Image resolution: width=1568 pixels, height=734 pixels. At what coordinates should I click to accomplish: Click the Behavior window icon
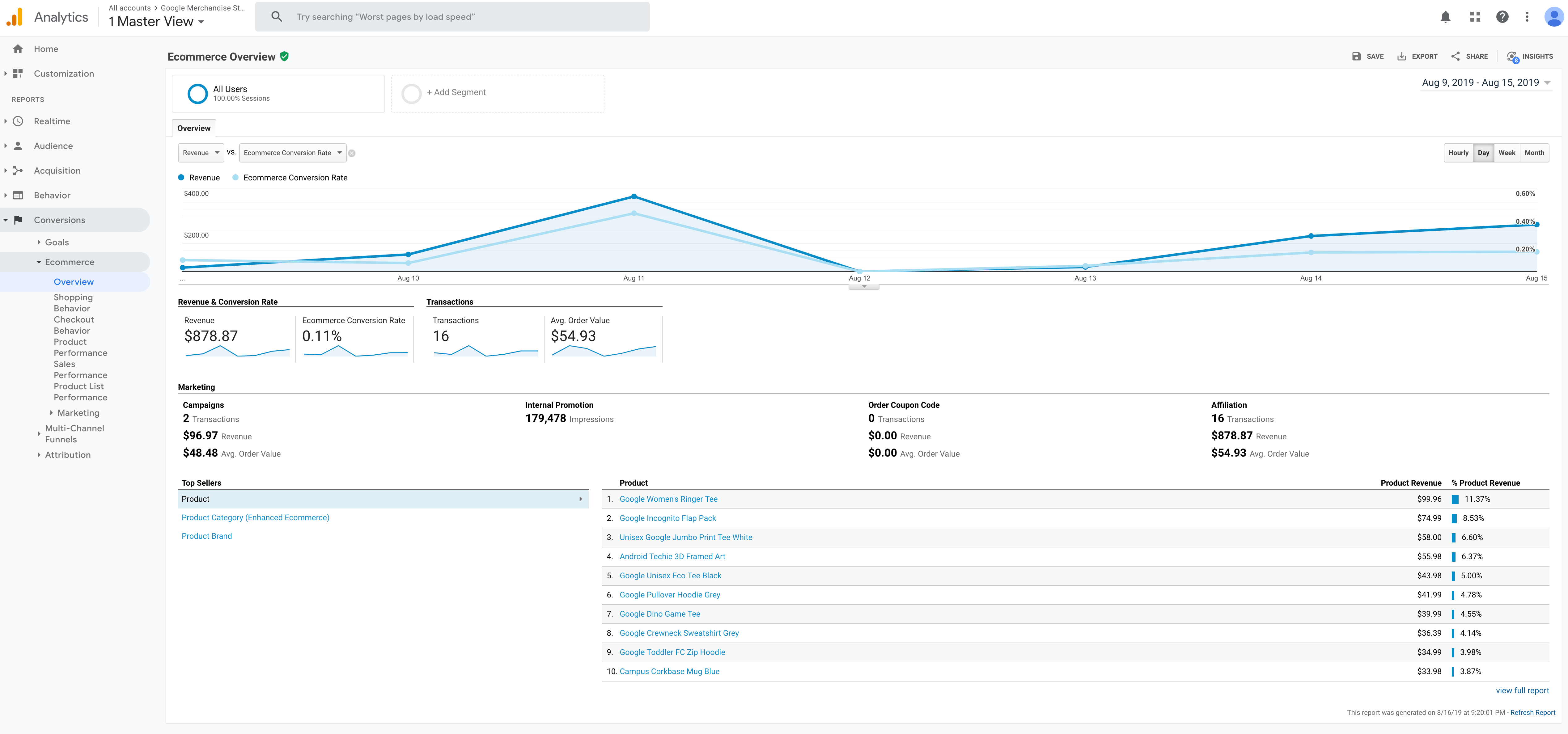click(18, 195)
